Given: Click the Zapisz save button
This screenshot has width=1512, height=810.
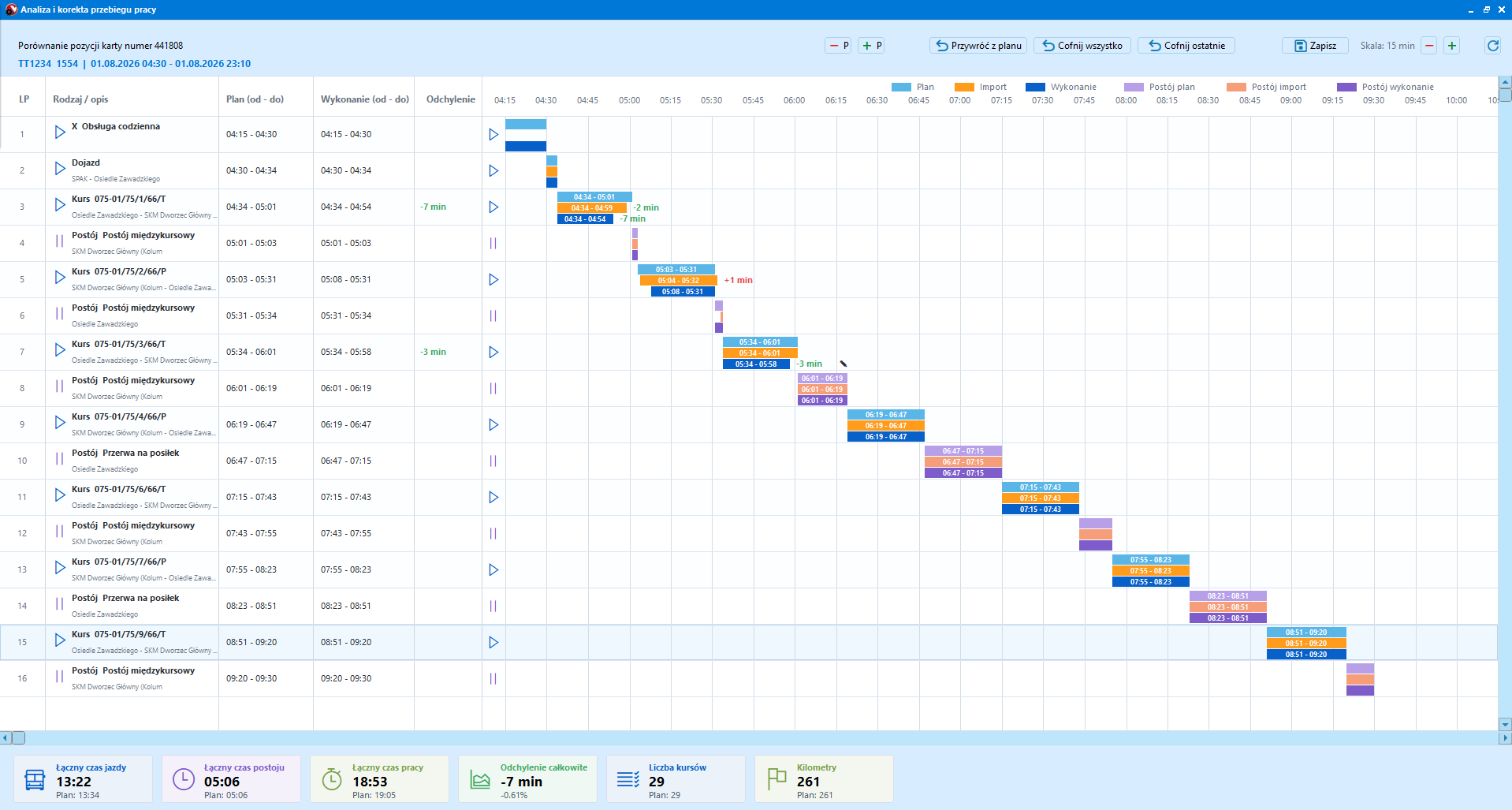Looking at the screenshot, I should pos(1315,46).
